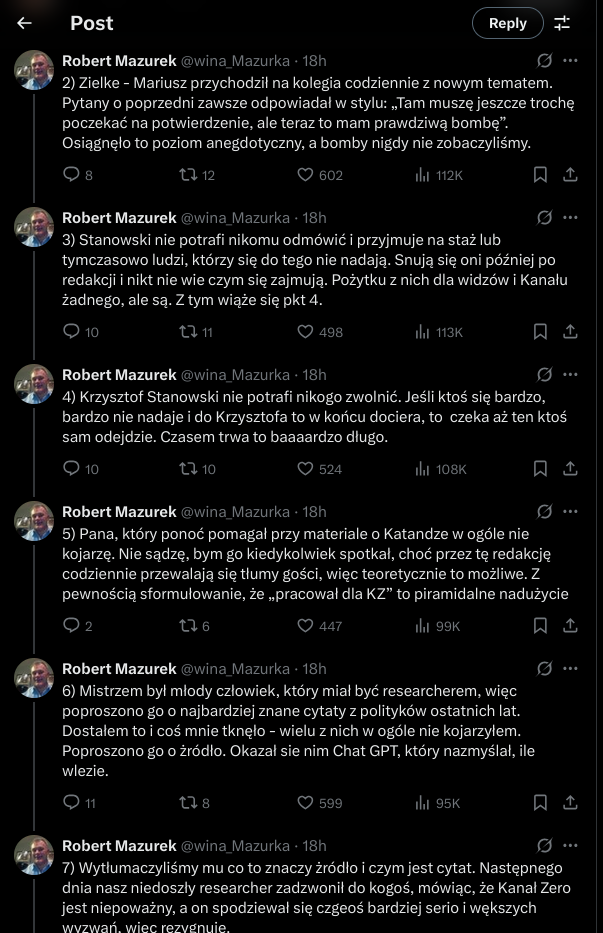Click Robert Mazurek's avatar on post 3
The image size is (603, 933).
33,227
